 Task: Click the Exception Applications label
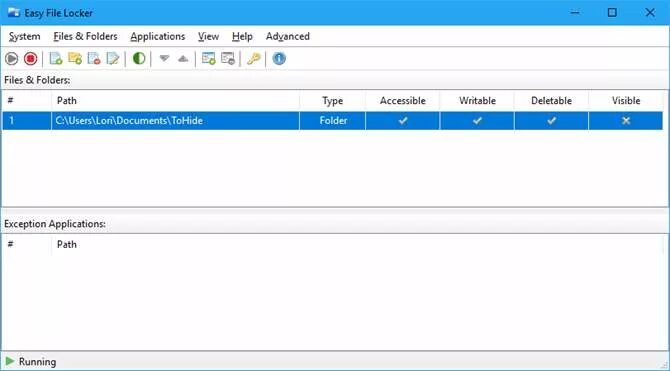(x=55, y=224)
